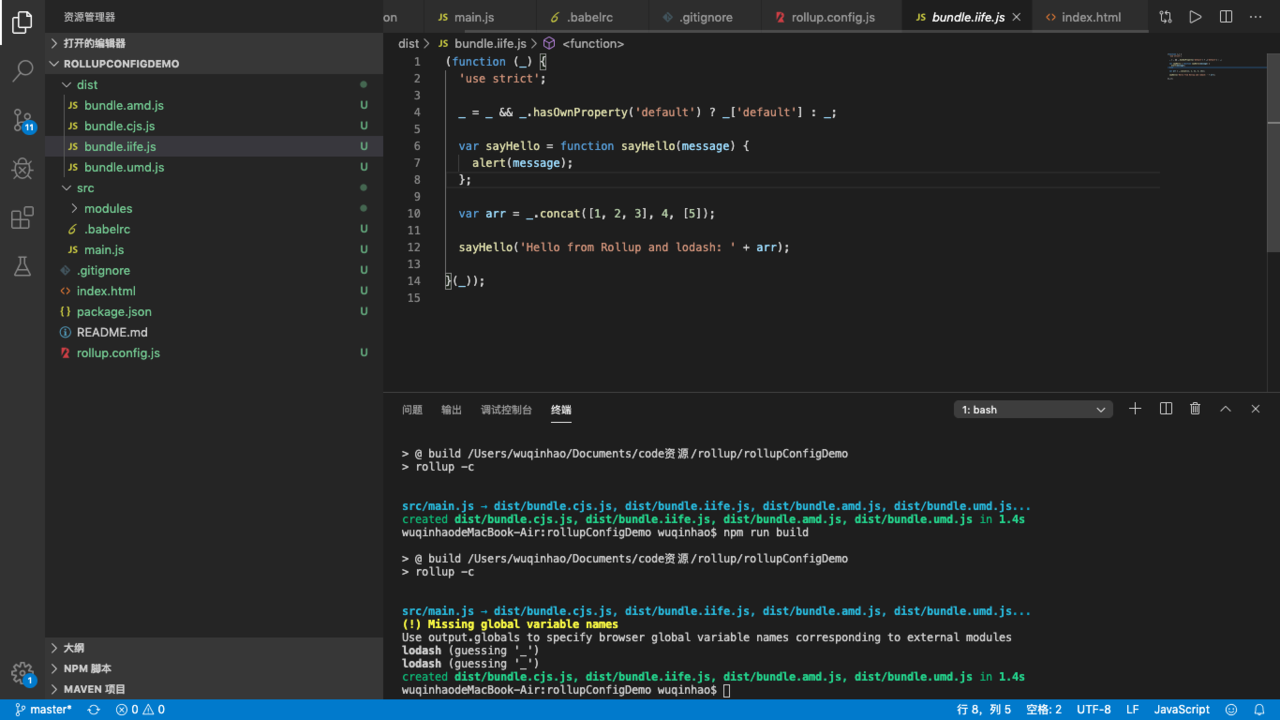
Task: Open the 调试控制台 debug console tab
Action: (506, 410)
